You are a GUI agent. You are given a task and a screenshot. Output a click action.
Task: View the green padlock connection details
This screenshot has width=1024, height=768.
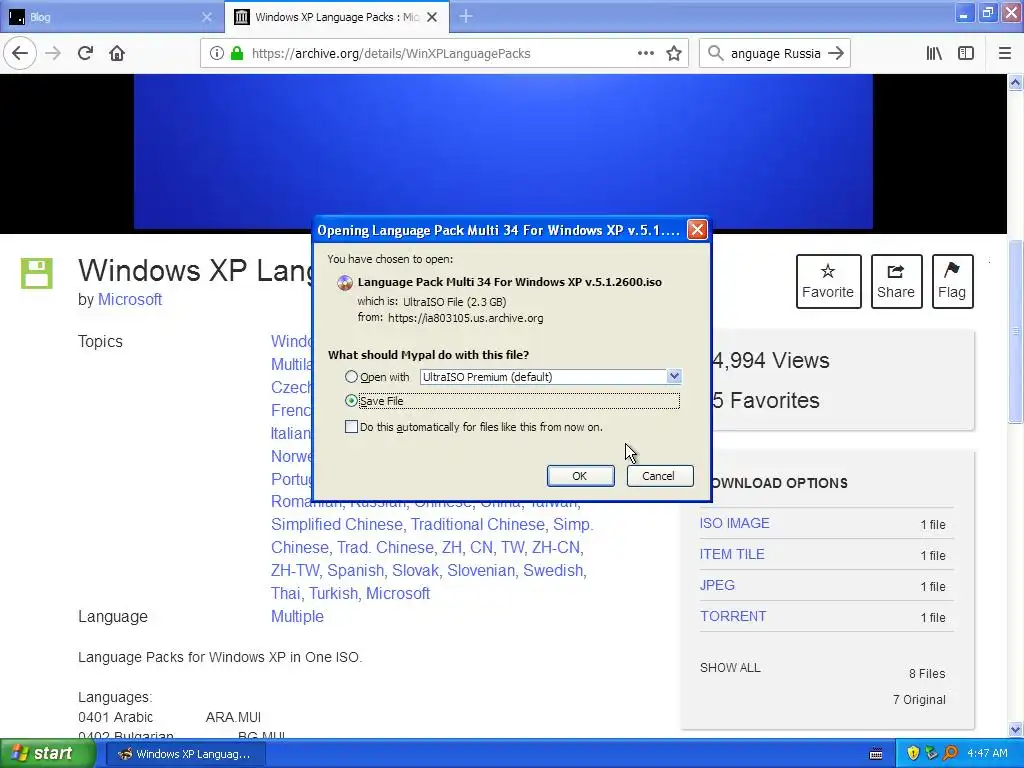[x=236, y=54]
